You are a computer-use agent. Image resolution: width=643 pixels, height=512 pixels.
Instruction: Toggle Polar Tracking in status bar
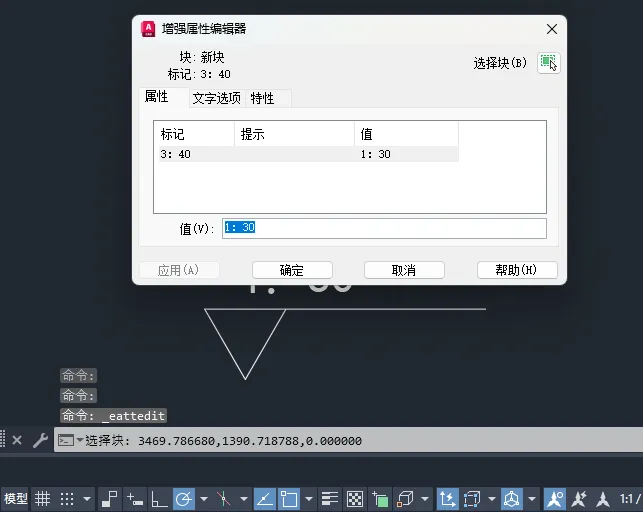[x=183, y=499]
